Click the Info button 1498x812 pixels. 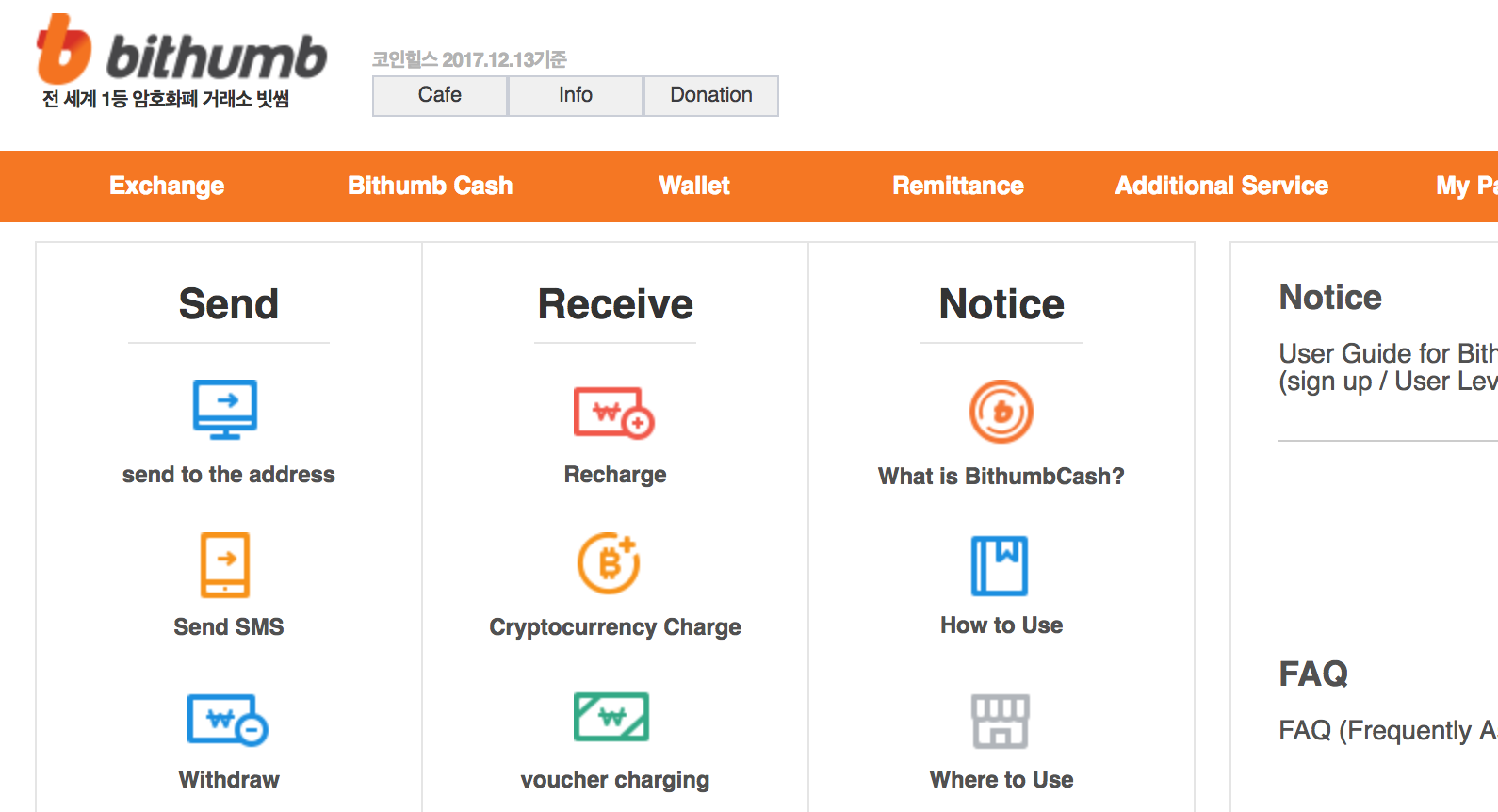coord(576,96)
